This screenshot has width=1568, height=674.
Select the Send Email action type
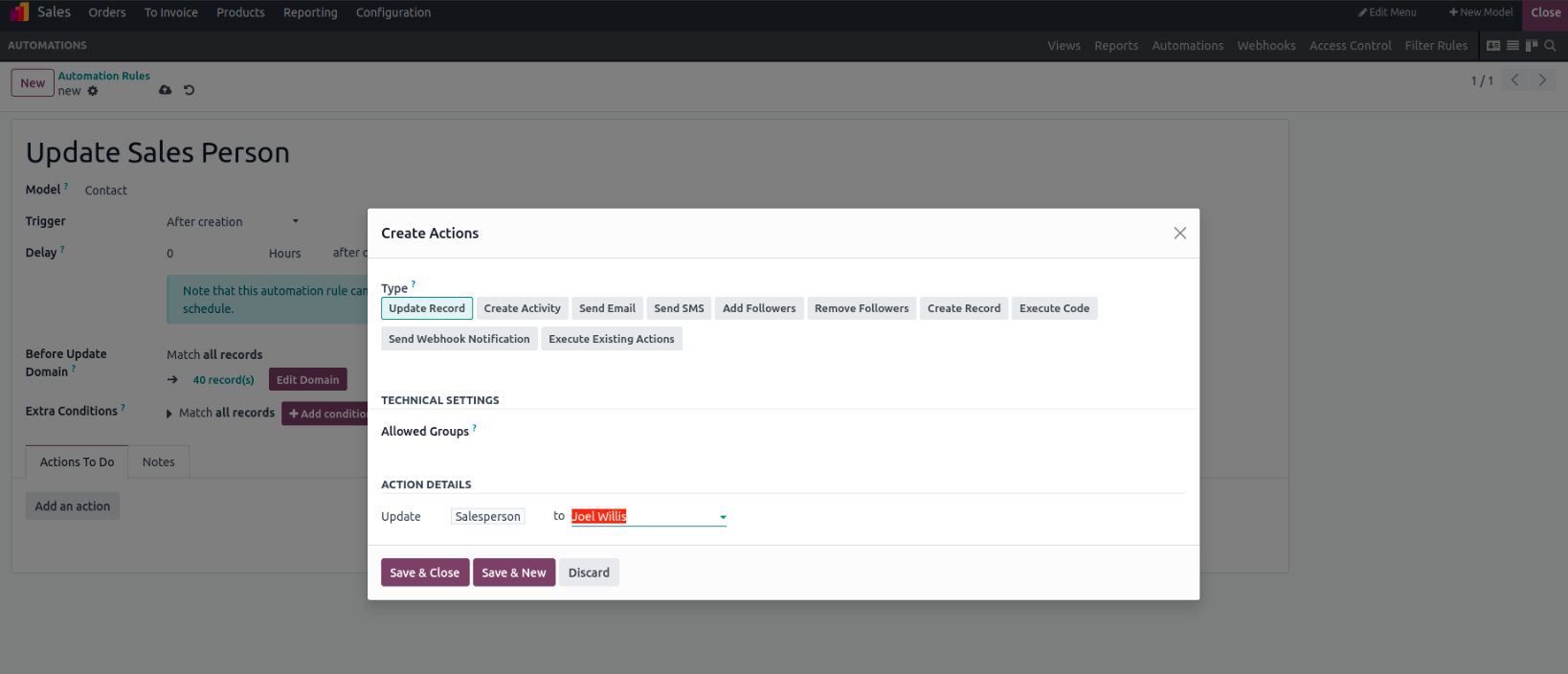click(x=607, y=308)
